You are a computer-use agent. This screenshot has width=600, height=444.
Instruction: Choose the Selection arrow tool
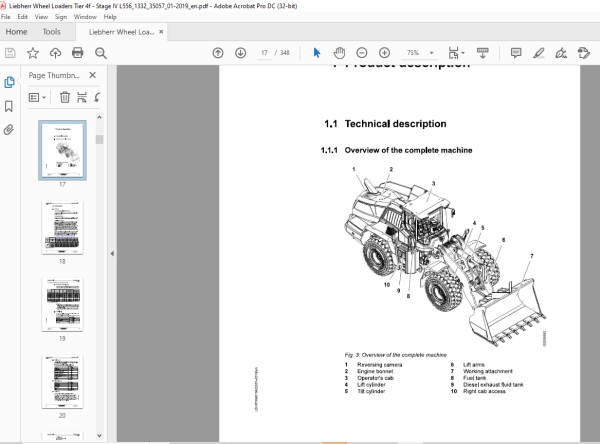pyautogui.click(x=317, y=53)
